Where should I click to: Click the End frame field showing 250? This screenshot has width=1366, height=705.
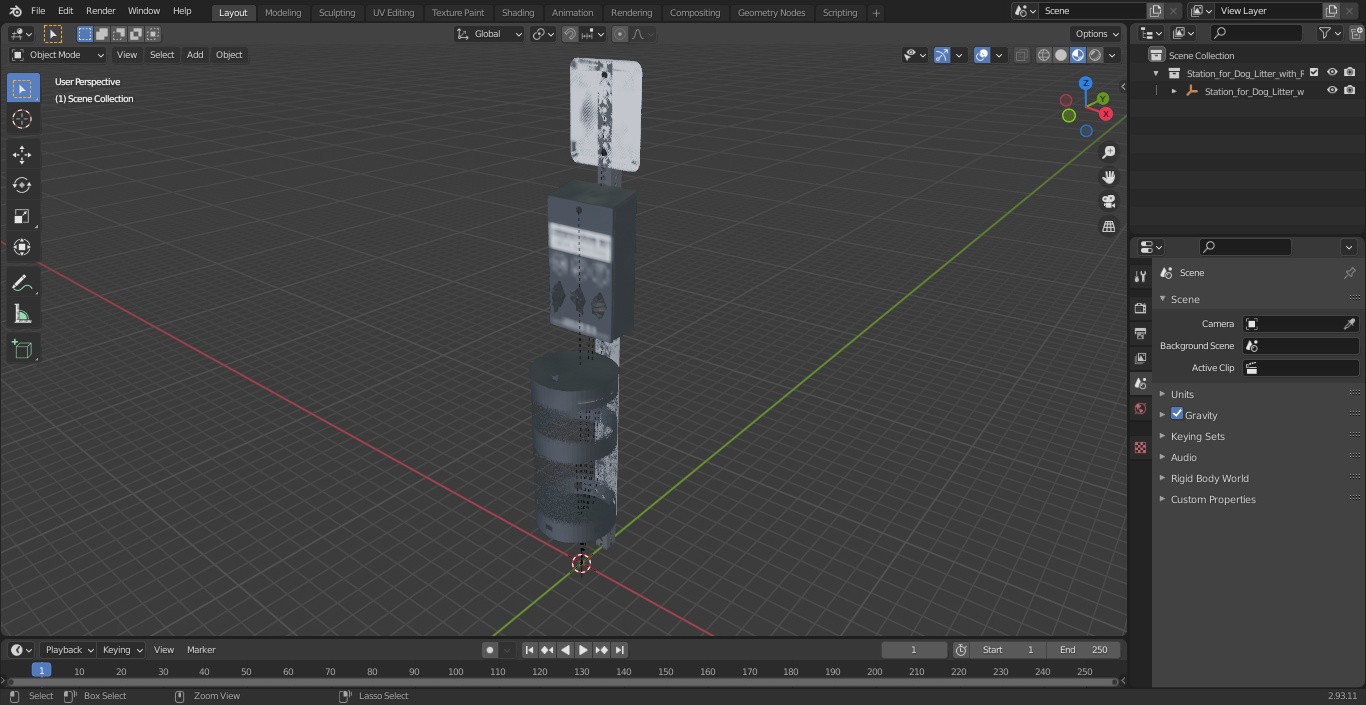point(1085,650)
